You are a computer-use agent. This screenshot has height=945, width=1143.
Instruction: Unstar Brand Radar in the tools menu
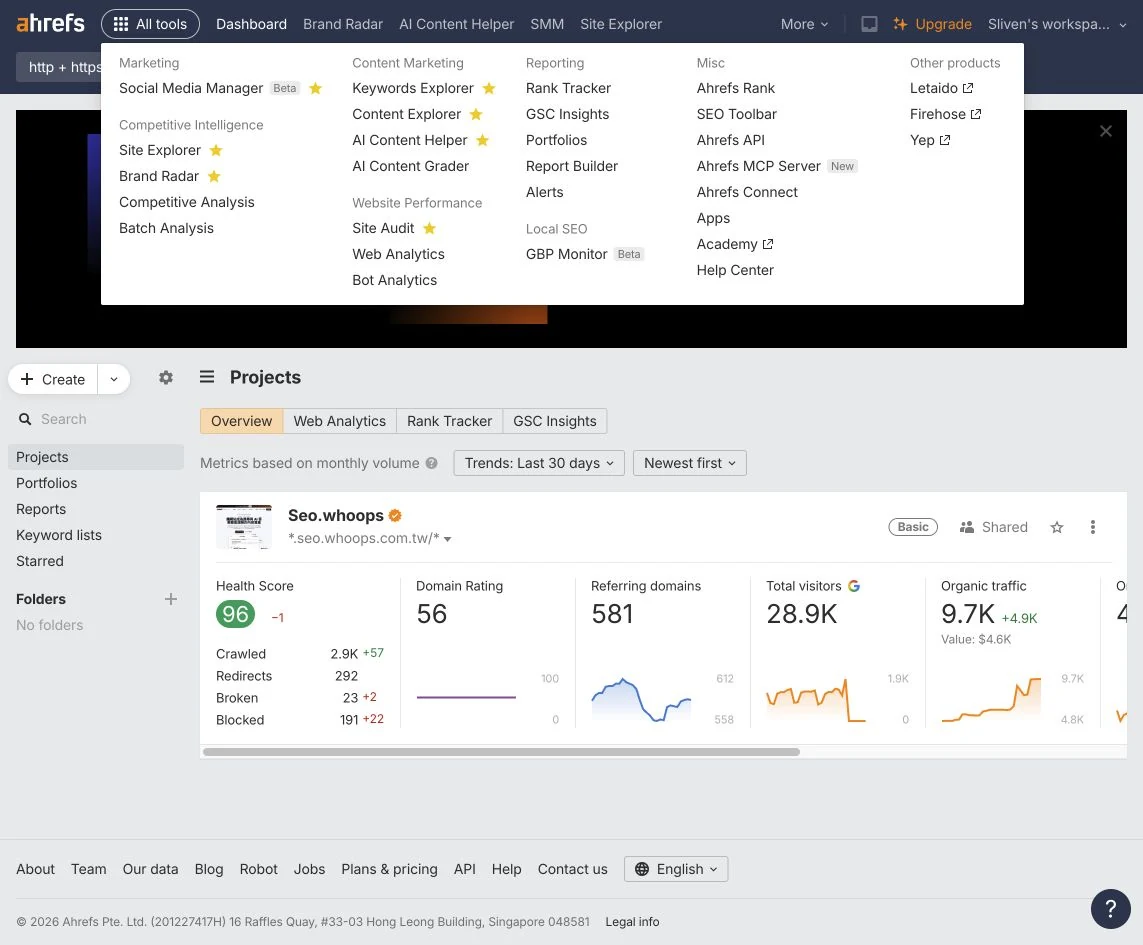214,176
